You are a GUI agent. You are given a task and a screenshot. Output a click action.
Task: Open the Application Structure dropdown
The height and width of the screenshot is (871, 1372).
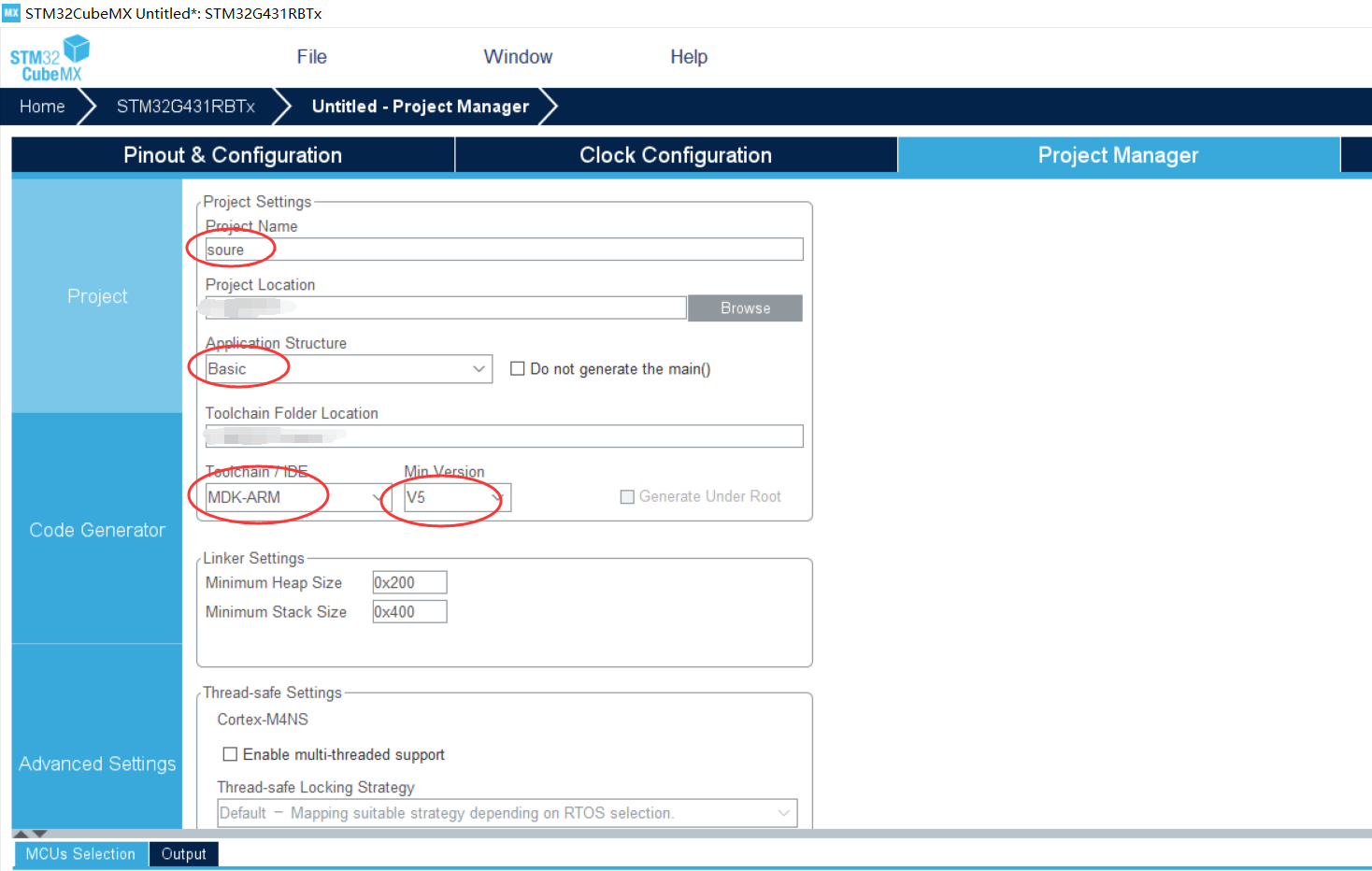[x=349, y=369]
